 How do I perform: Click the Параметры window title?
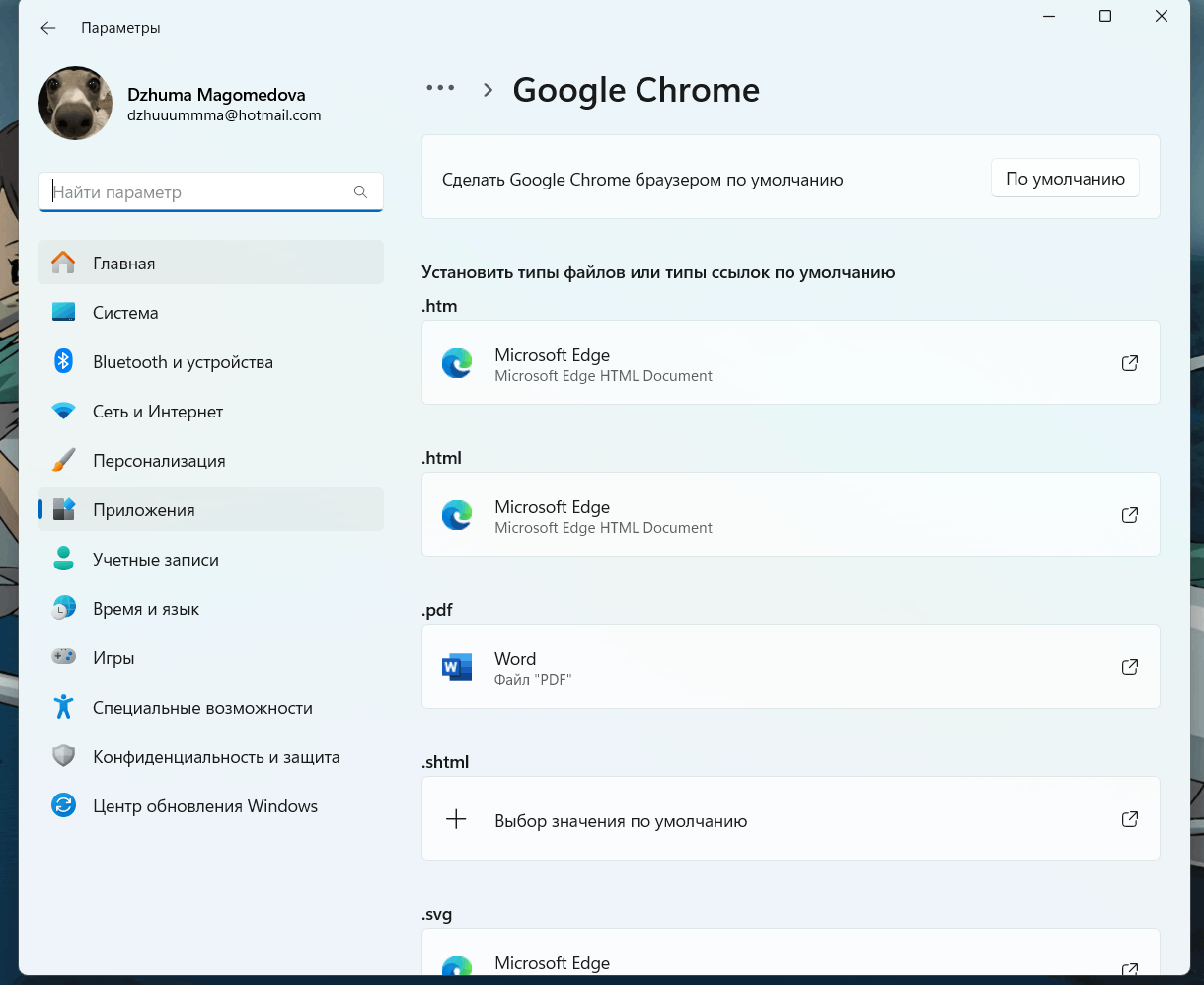(120, 28)
